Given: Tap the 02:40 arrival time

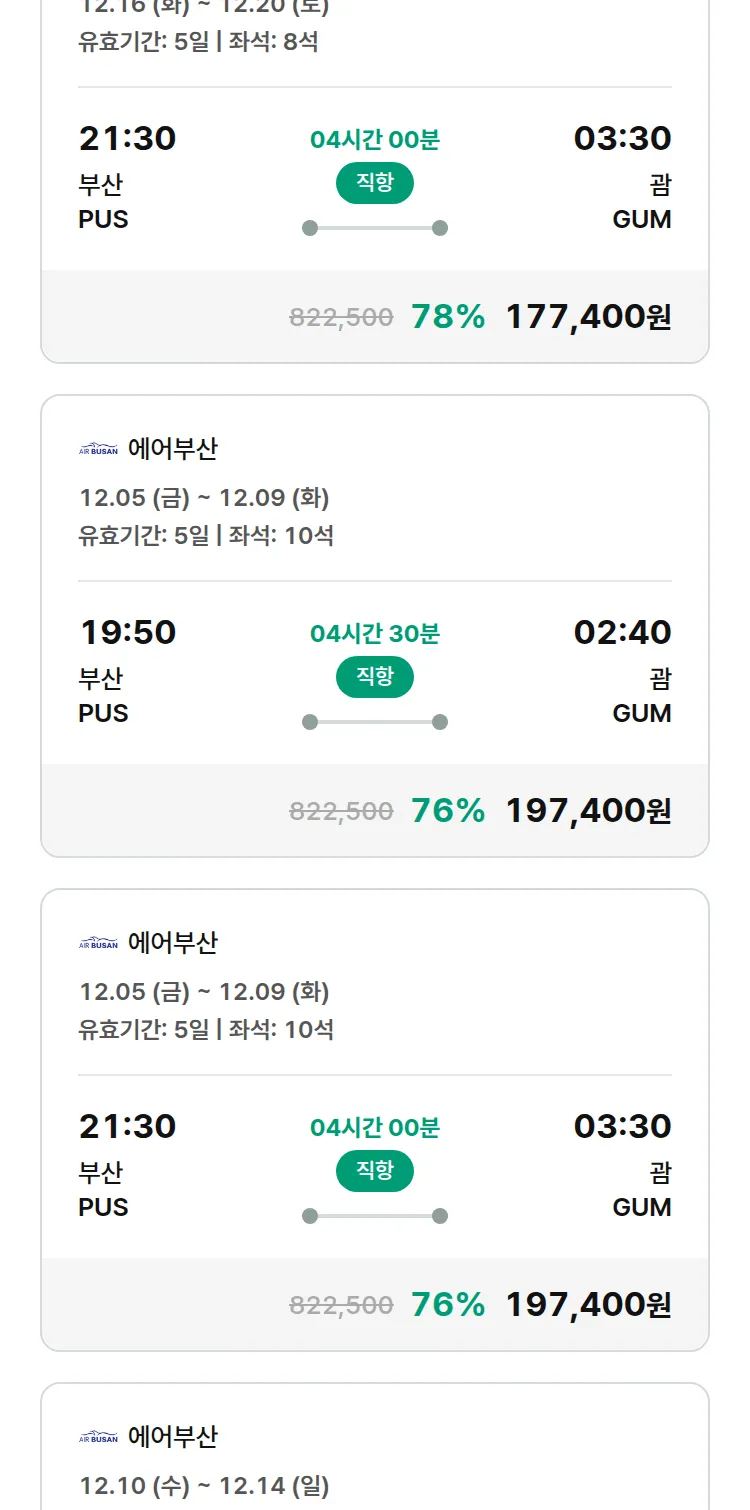Looking at the screenshot, I should (x=622, y=632).
